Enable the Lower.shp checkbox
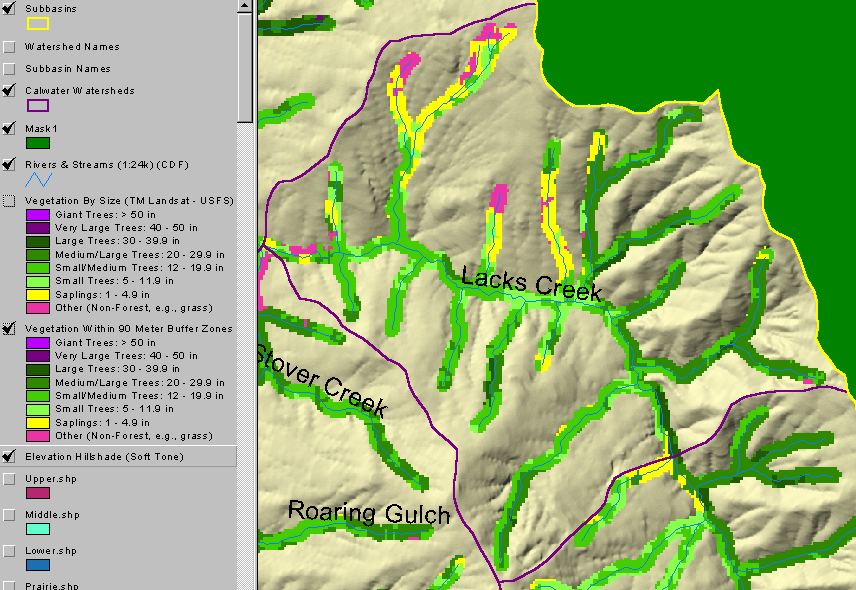The image size is (856, 590). click(x=9, y=551)
